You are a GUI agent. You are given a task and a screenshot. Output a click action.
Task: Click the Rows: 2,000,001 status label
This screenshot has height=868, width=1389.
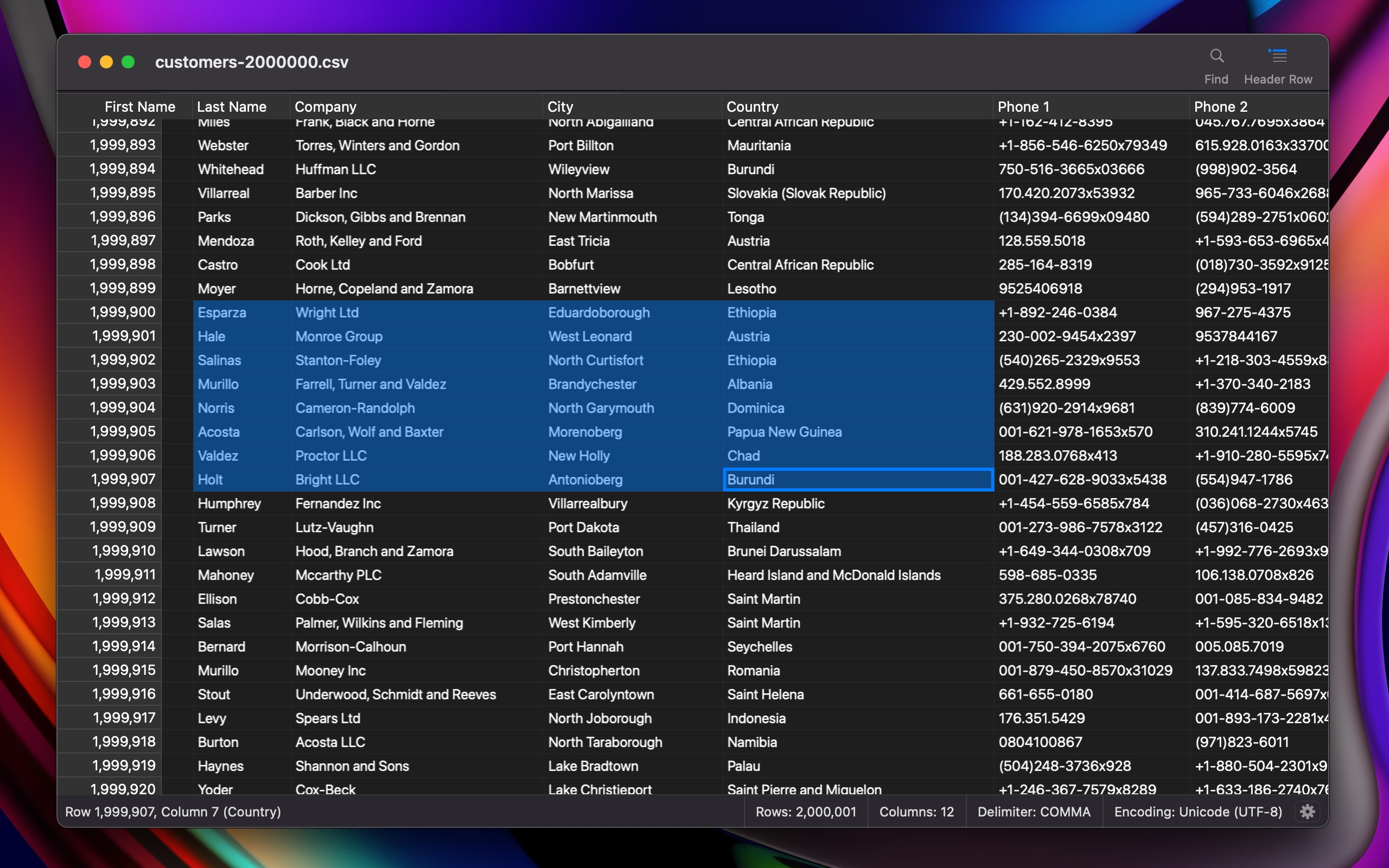pos(805,812)
